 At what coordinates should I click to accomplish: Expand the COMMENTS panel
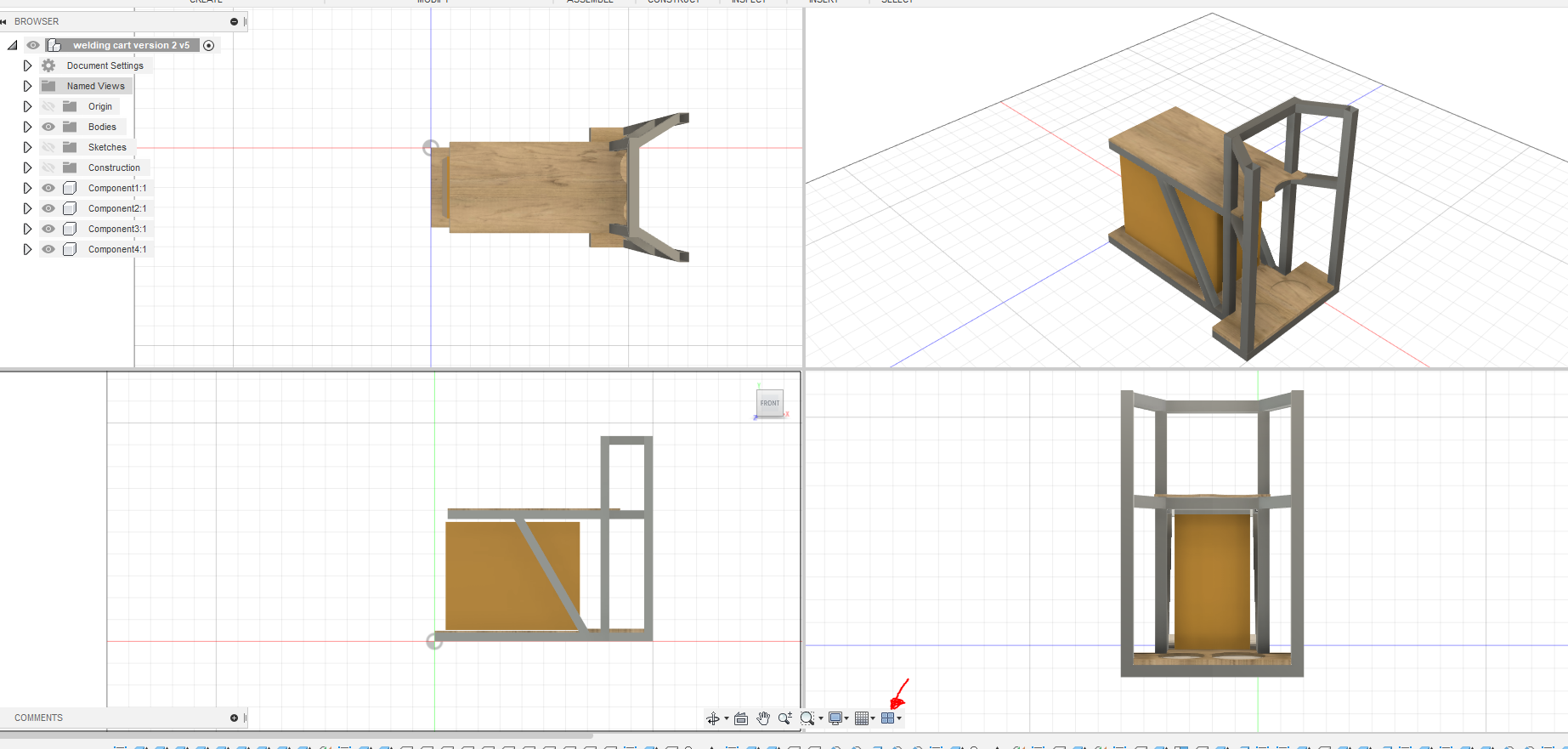[x=234, y=718]
